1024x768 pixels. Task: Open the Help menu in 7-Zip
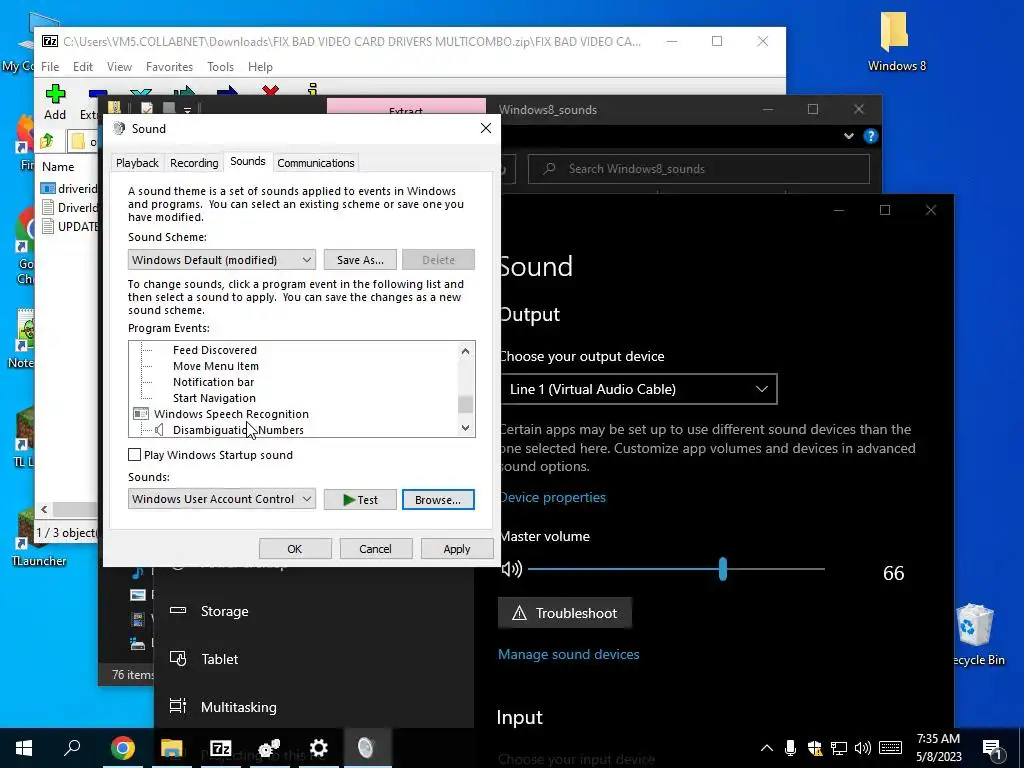coord(260,67)
